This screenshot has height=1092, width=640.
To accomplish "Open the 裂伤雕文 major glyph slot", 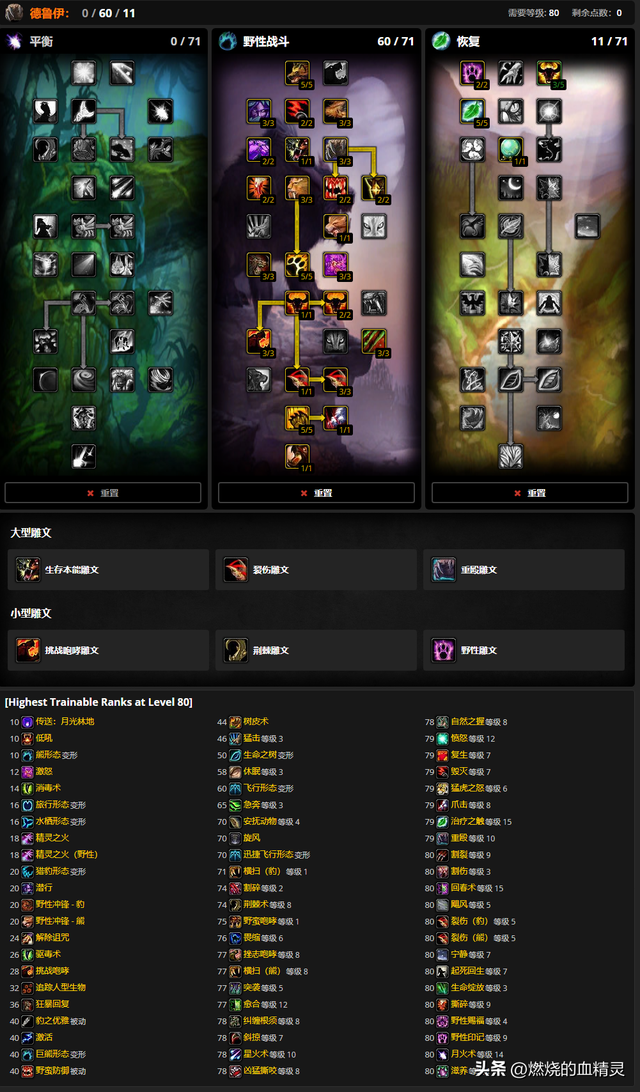I will coord(316,570).
